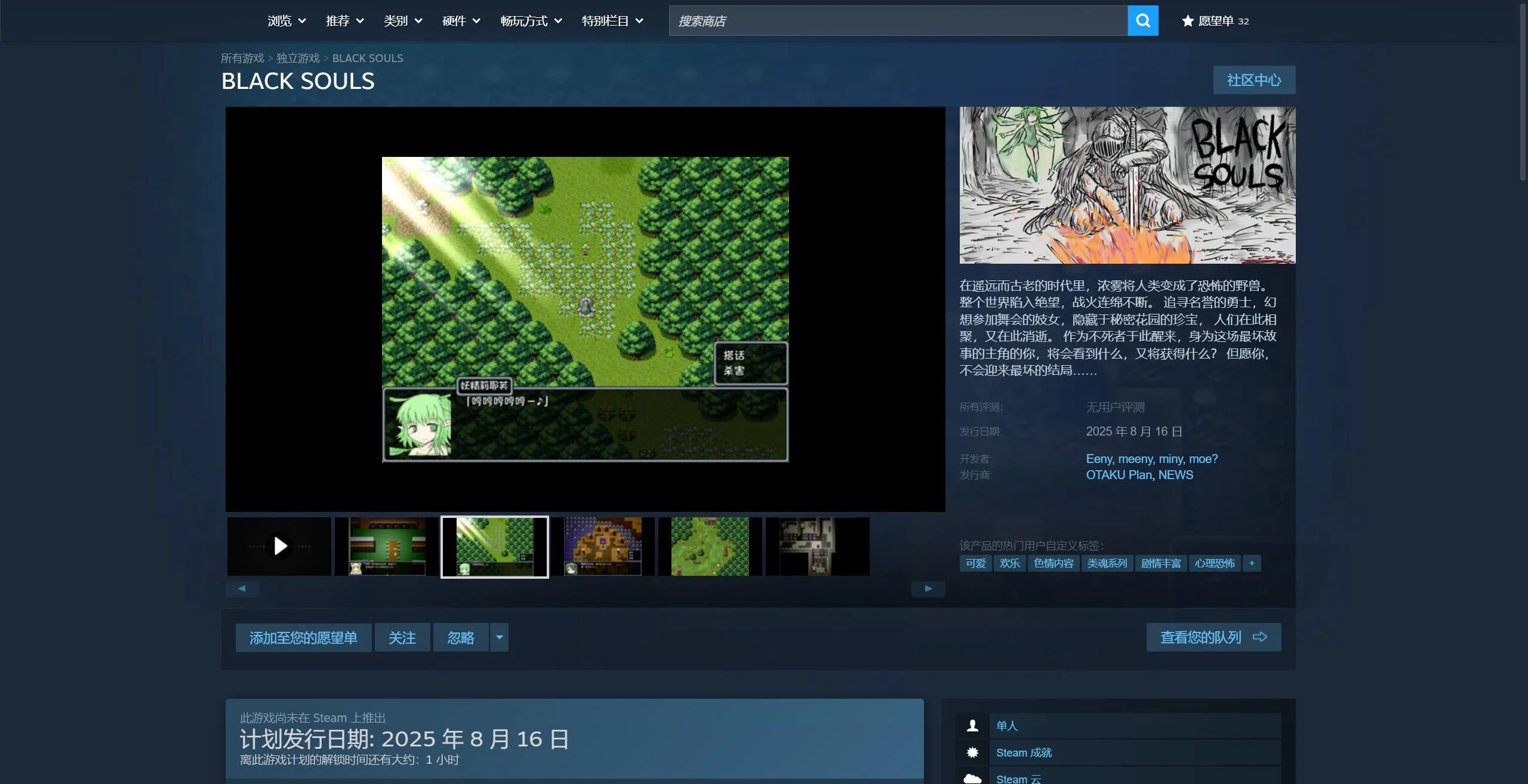The image size is (1528, 784).
Task: Click the plus button to add tag
Action: click(1252, 563)
